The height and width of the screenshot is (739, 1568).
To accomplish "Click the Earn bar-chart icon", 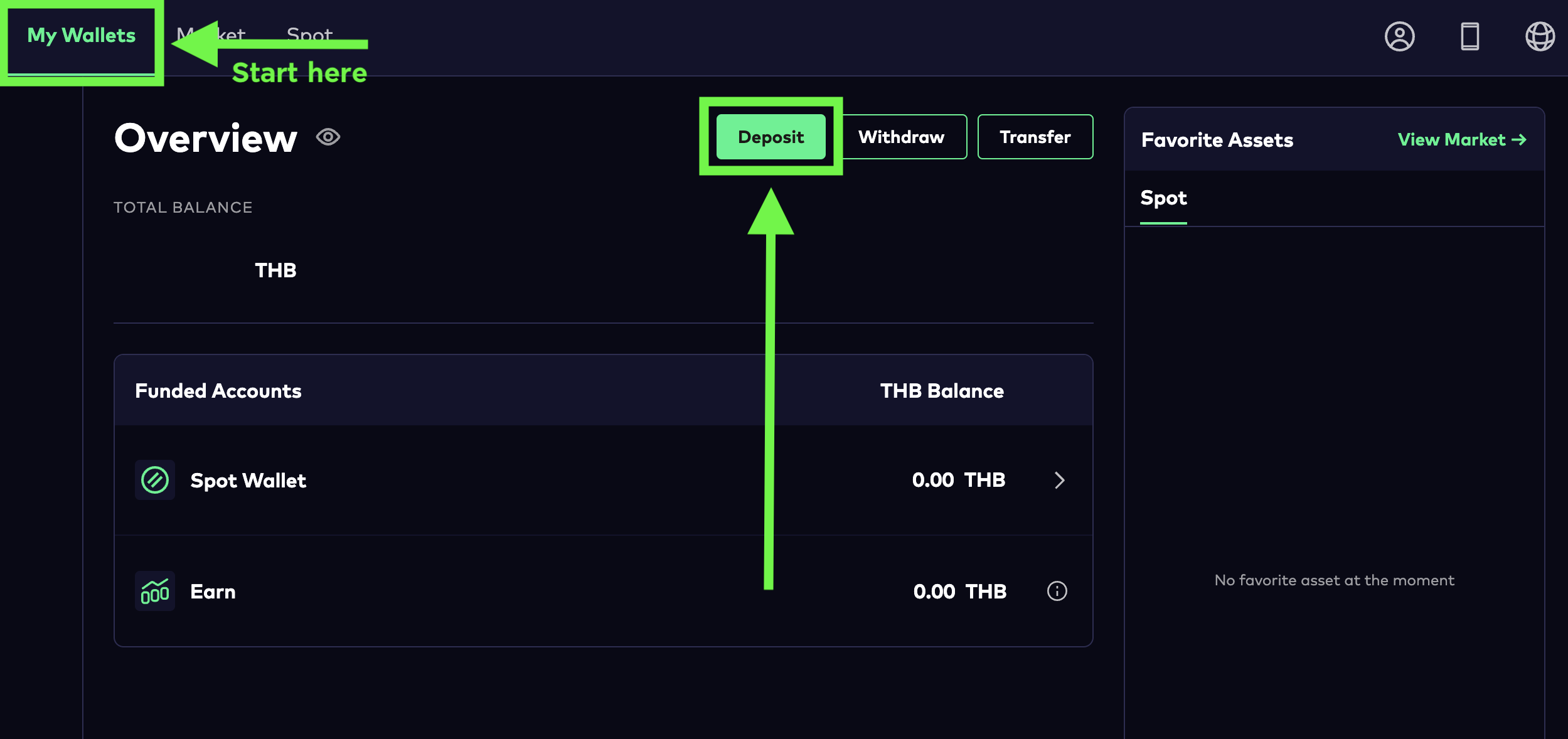I will (155, 591).
